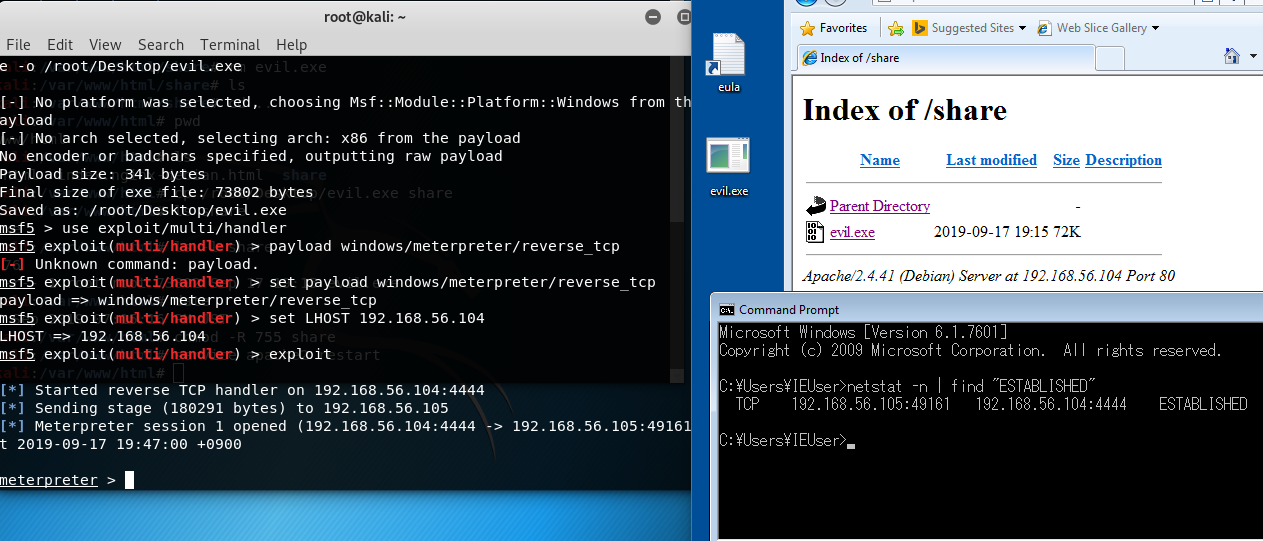Minimize the root@kali terminal window

653,17
